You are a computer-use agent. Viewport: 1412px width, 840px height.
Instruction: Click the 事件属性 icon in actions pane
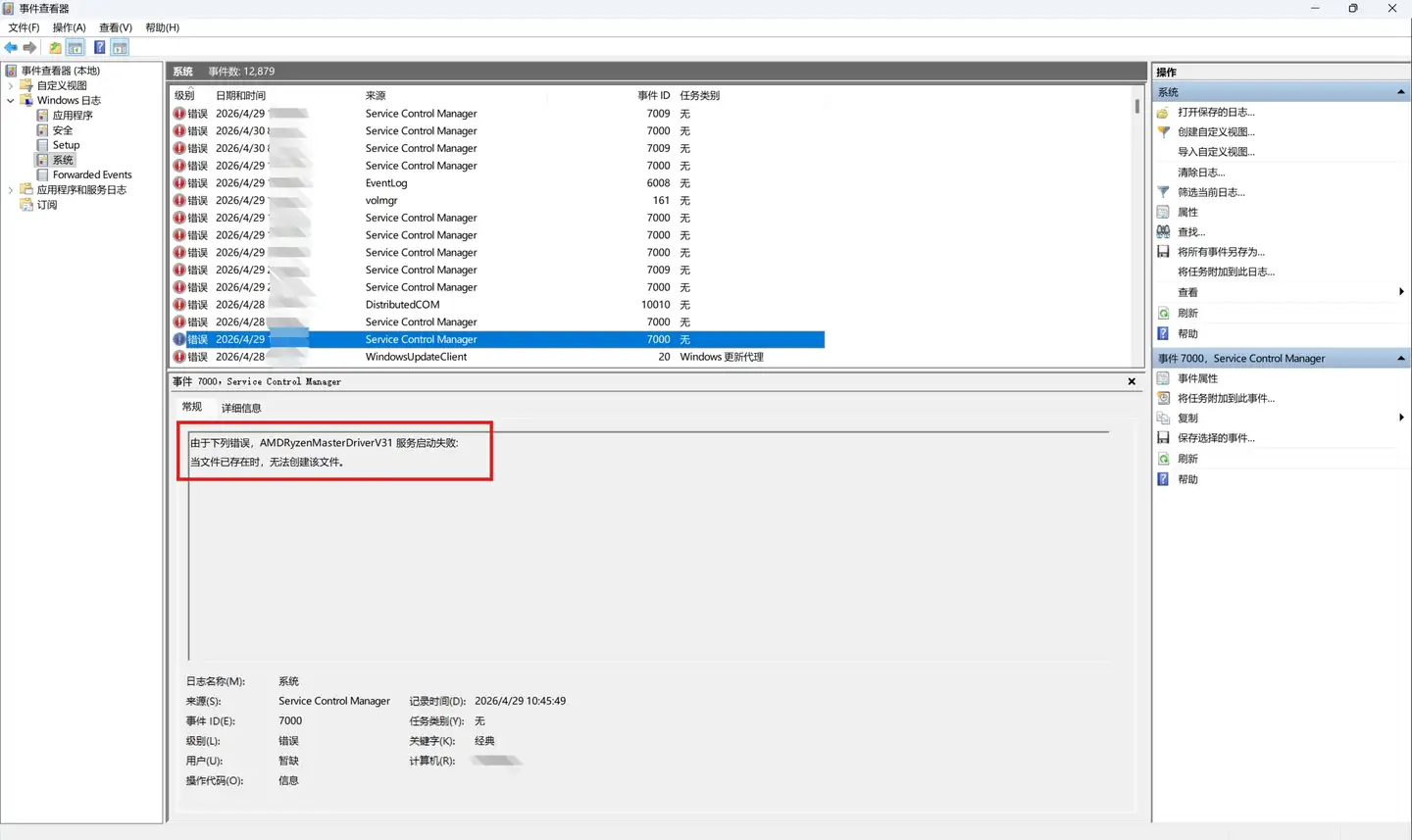coord(1163,378)
